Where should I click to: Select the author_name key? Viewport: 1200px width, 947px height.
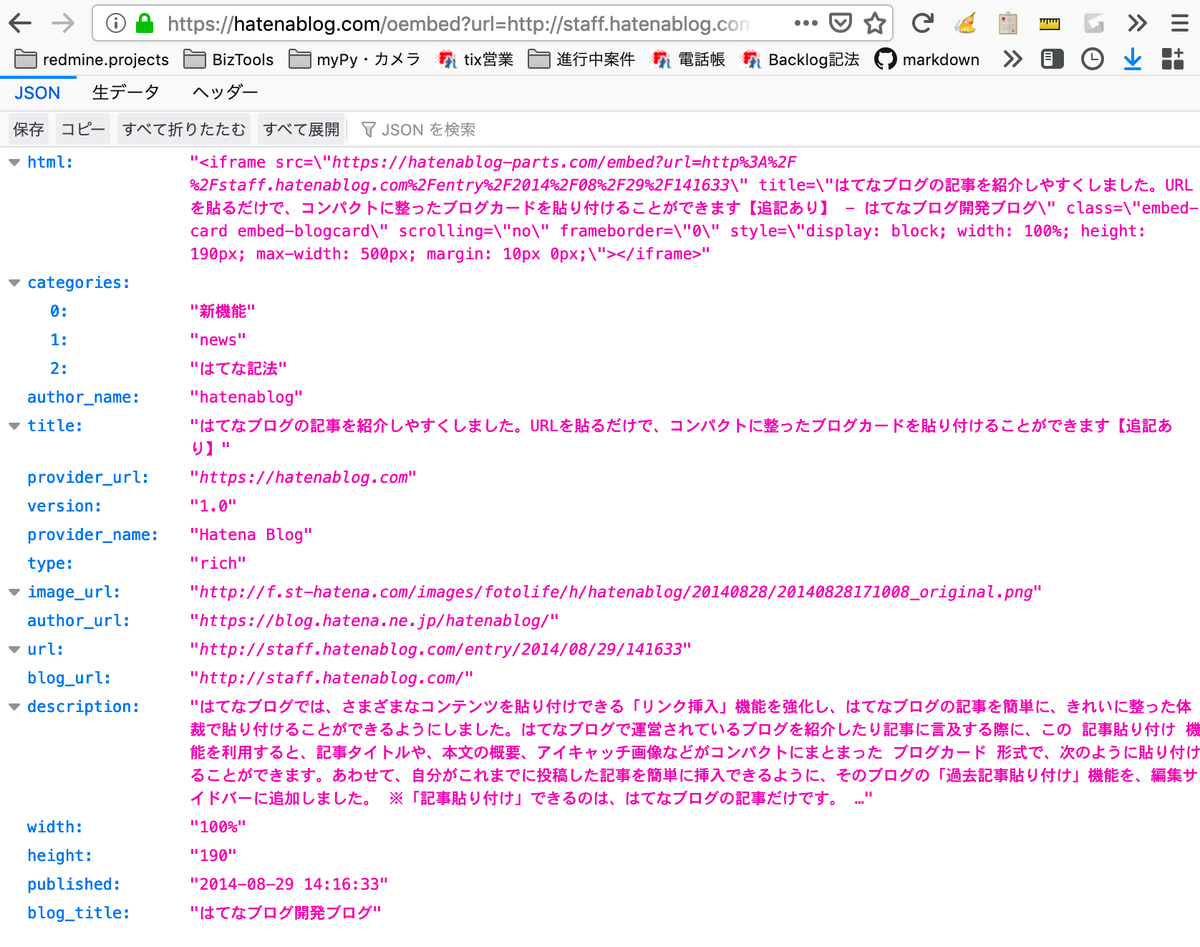click(x=83, y=397)
